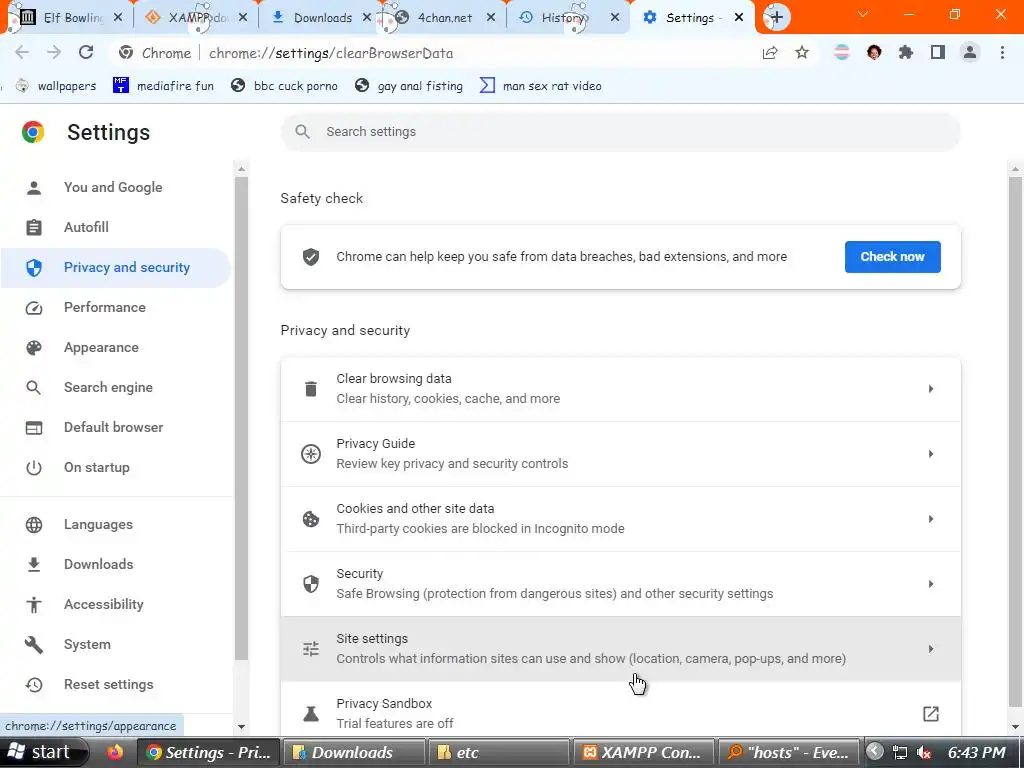1024x768 pixels.
Task: Expand Site settings row arrow
Action: [x=931, y=649]
